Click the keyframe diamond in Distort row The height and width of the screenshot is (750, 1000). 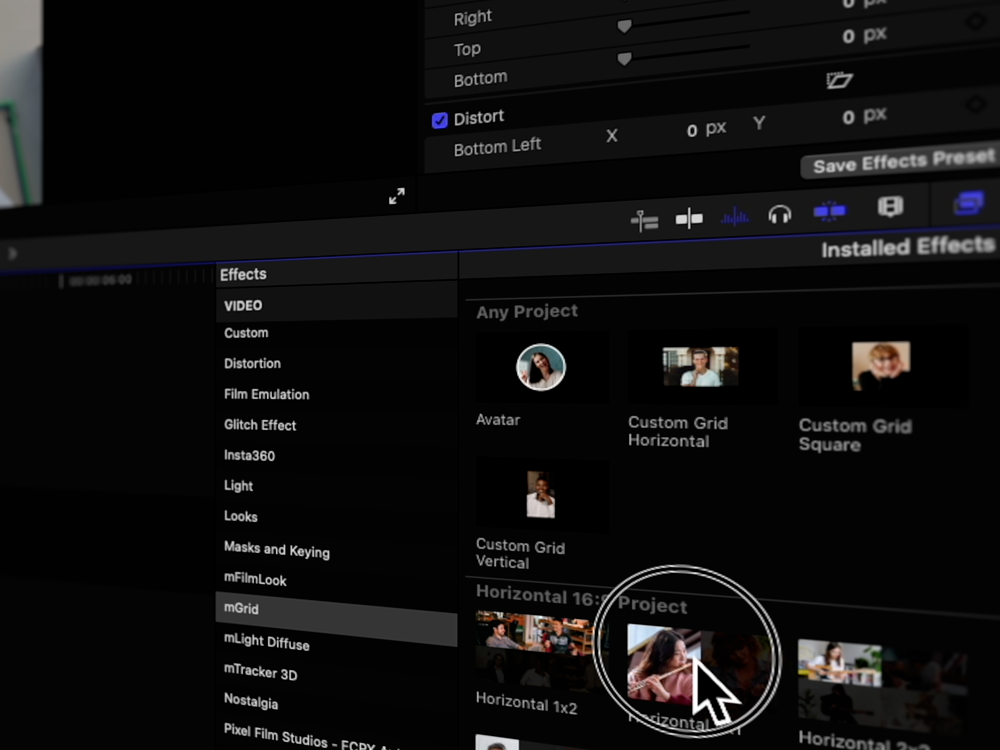click(975, 104)
